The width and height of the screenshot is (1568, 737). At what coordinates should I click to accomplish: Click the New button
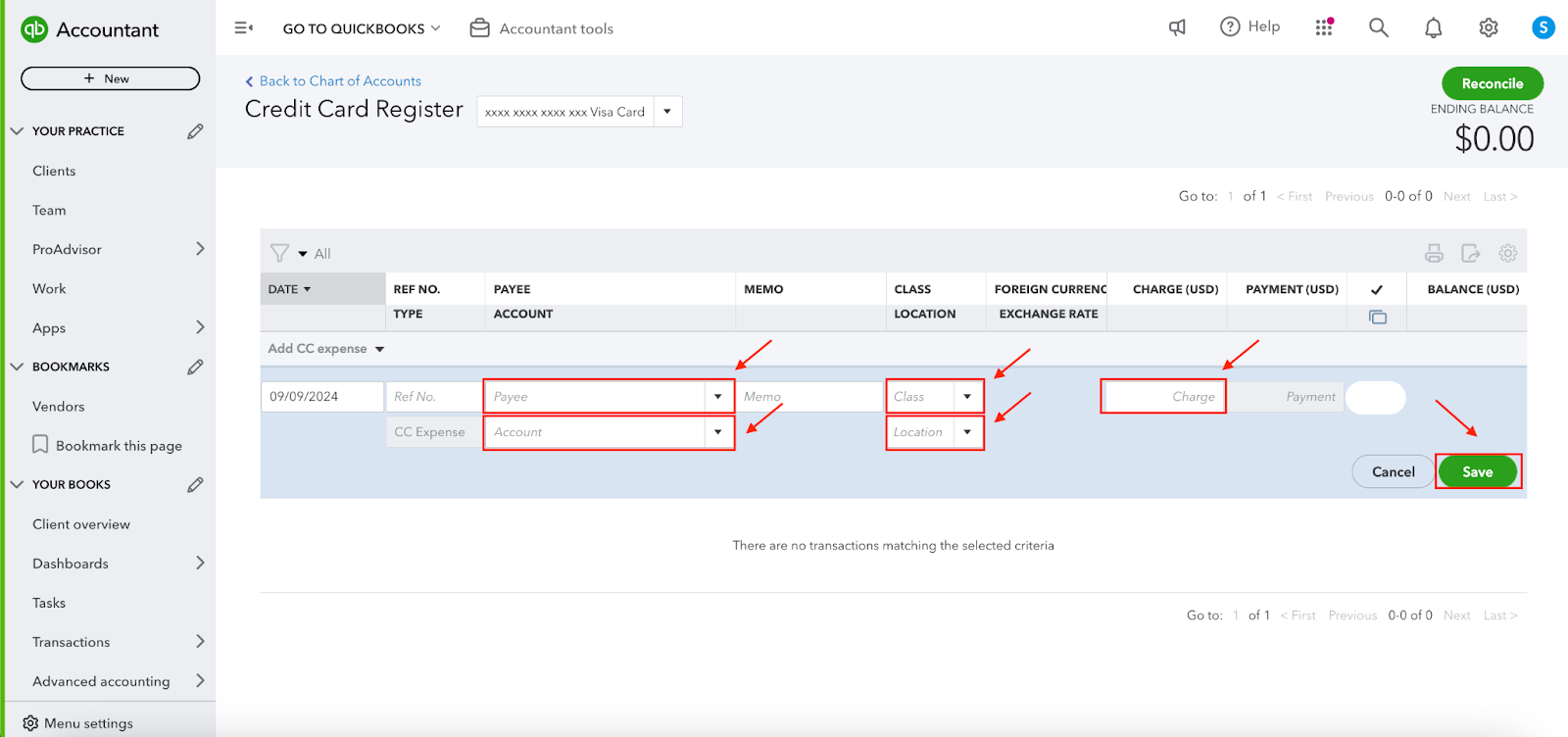click(111, 78)
